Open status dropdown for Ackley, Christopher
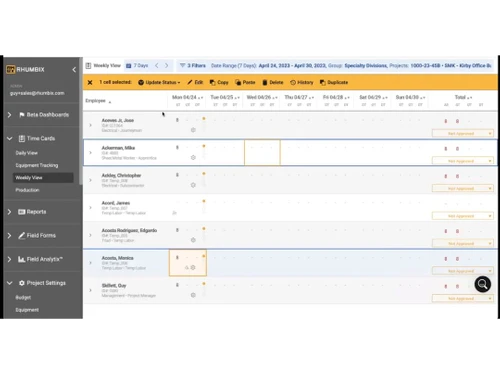Screen dimensions: 500x375 [x=463, y=189]
